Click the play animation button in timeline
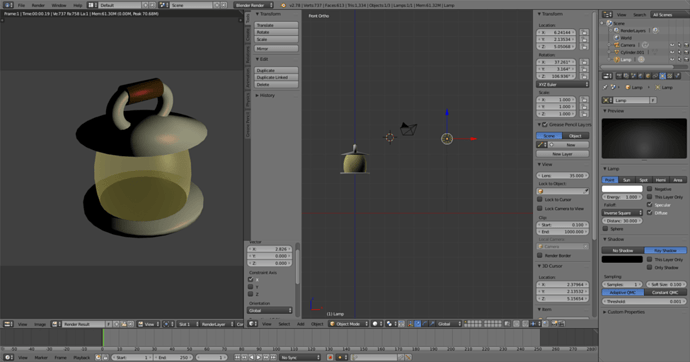Screen dimensions: 690x362 [x=259, y=358]
